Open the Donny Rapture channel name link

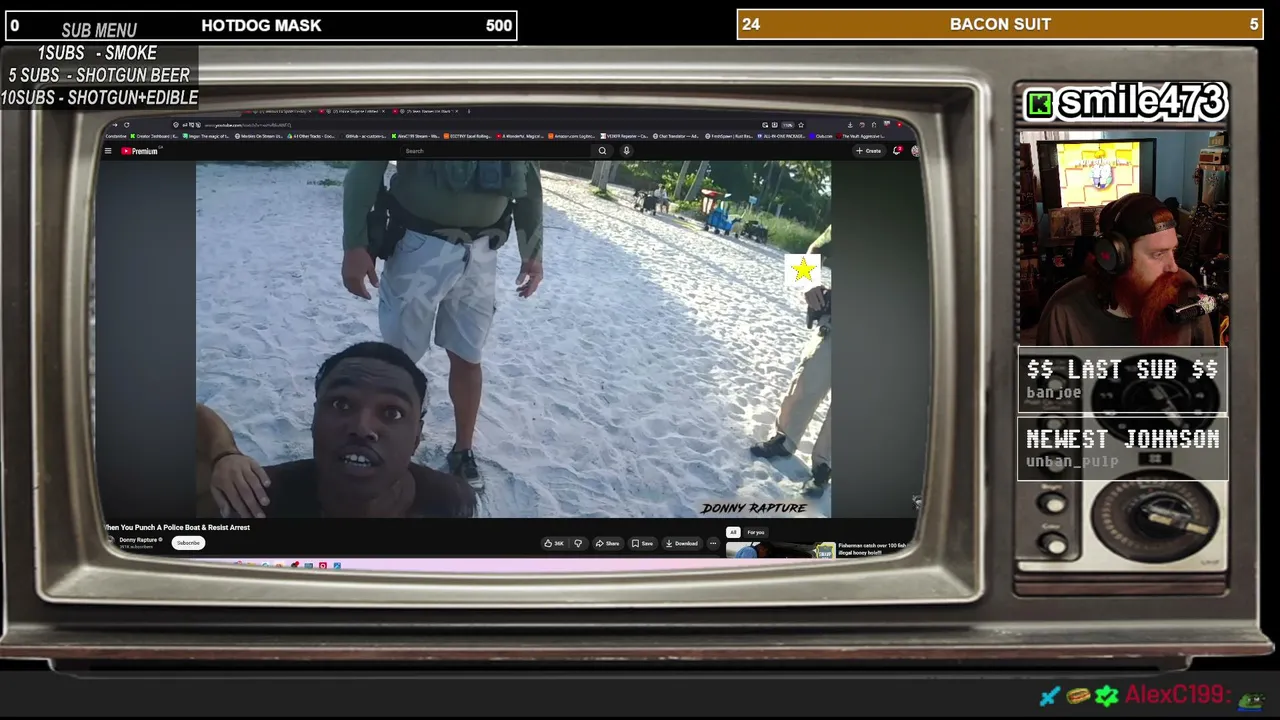click(x=139, y=540)
